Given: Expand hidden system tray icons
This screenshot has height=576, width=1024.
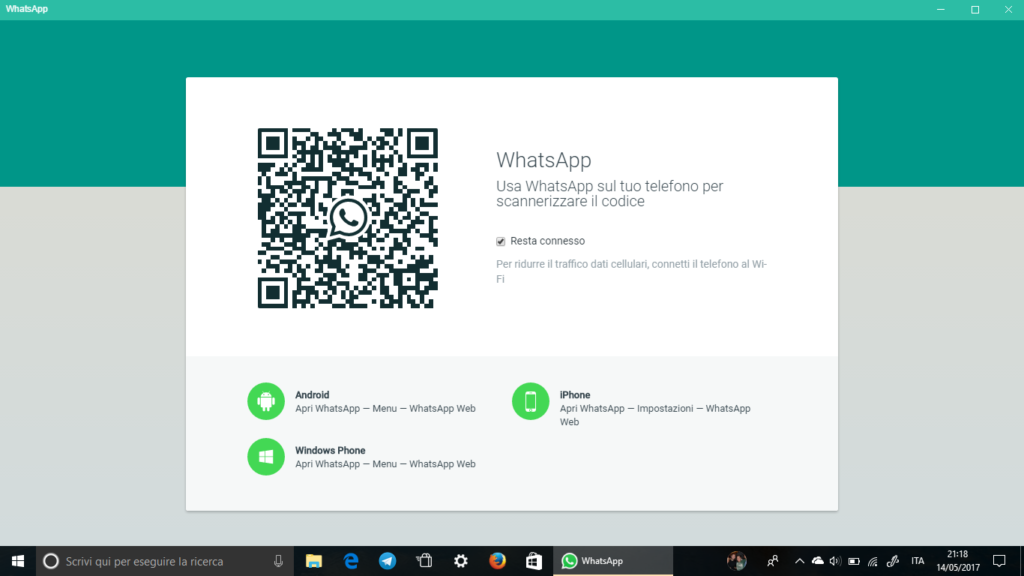Looking at the screenshot, I should [799, 561].
